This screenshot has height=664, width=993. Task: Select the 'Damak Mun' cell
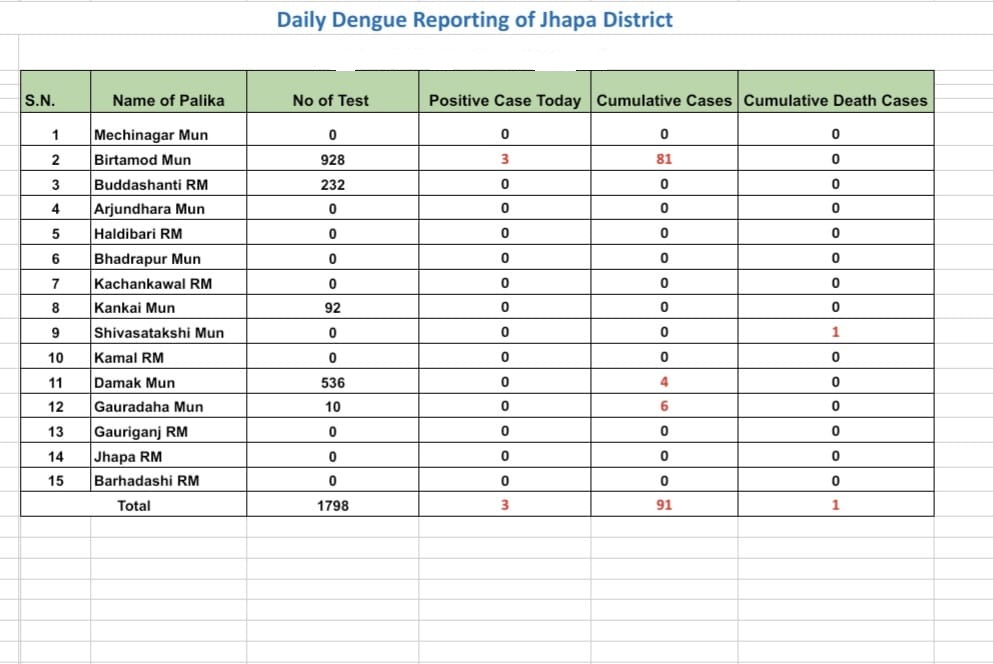[168, 382]
